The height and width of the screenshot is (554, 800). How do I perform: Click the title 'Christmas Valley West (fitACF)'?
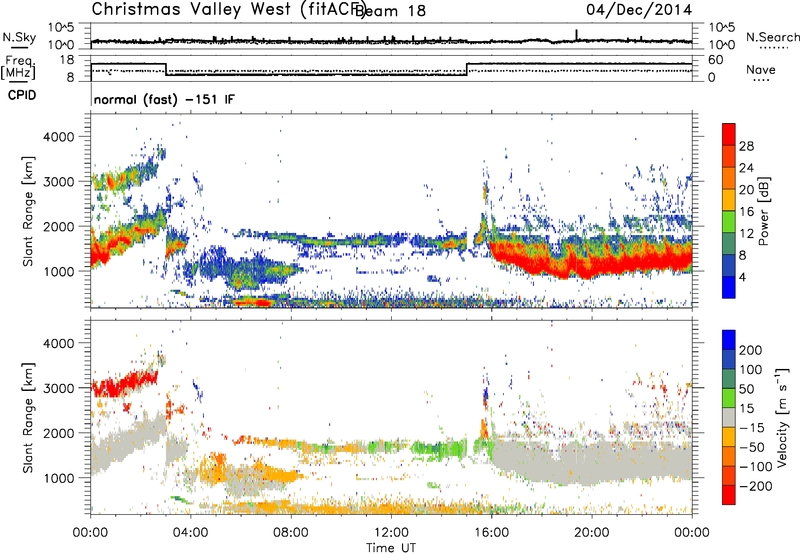click(x=228, y=10)
